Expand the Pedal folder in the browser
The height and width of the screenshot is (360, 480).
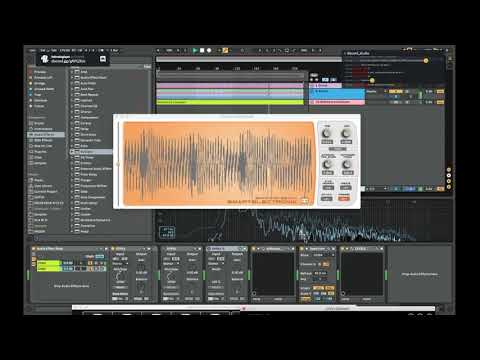72,231
